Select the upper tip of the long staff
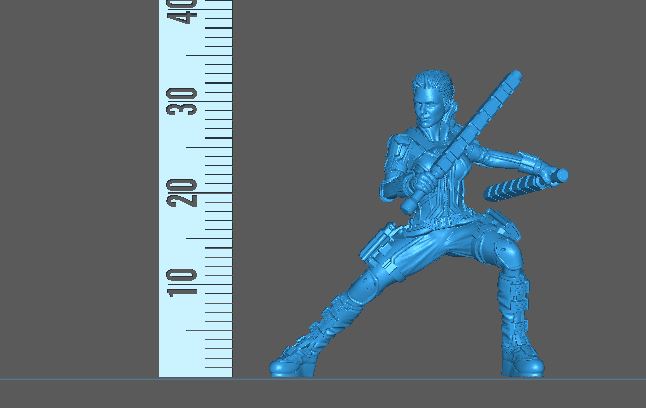Screen dimensions: 646x408 pos(514,76)
